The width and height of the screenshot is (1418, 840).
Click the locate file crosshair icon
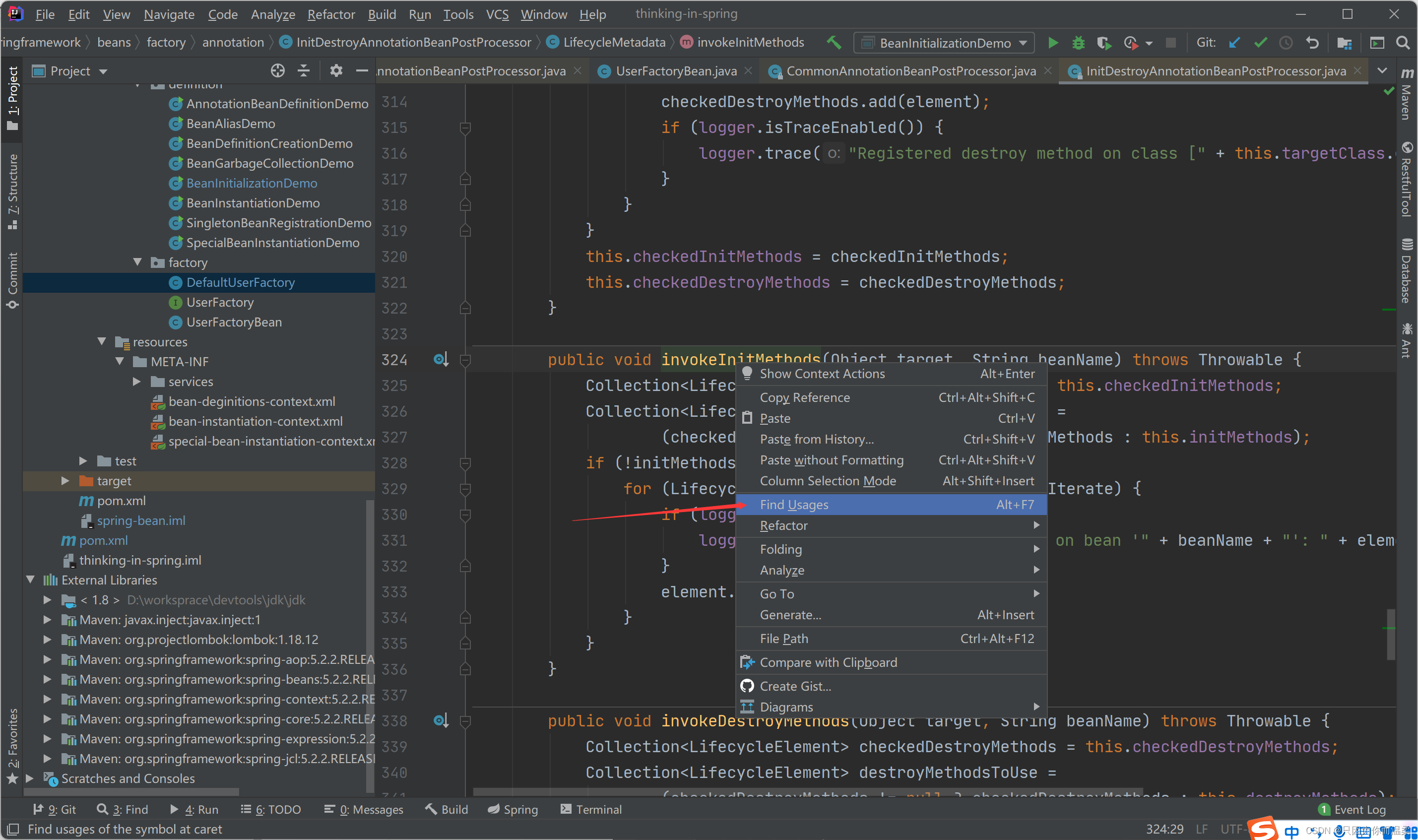click(277, 71)
